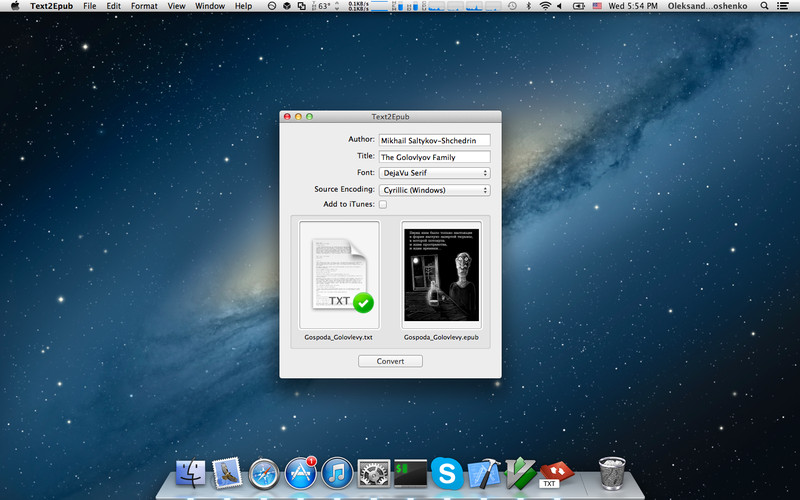Open Notification Center list icon
The image size is (800, 500).
point(782,6)
